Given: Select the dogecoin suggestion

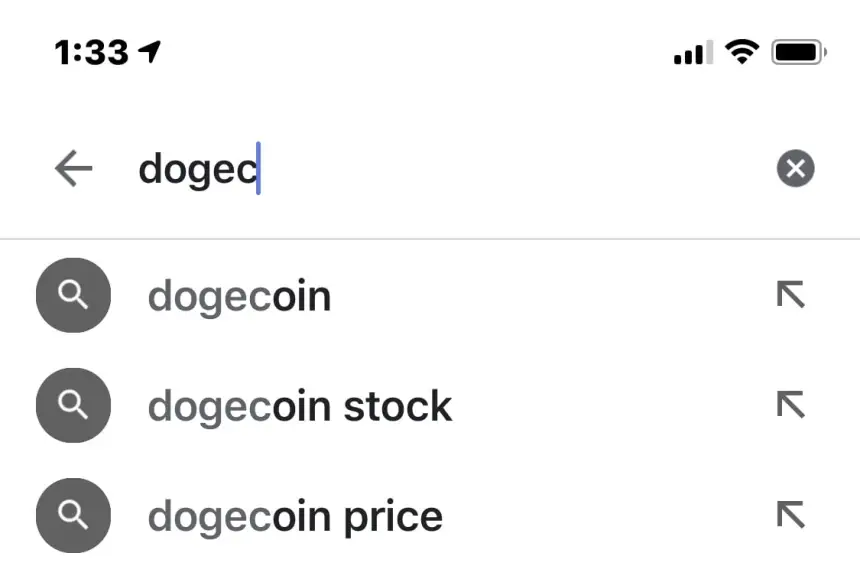Looking at the screenshot, I should (239, 295).
